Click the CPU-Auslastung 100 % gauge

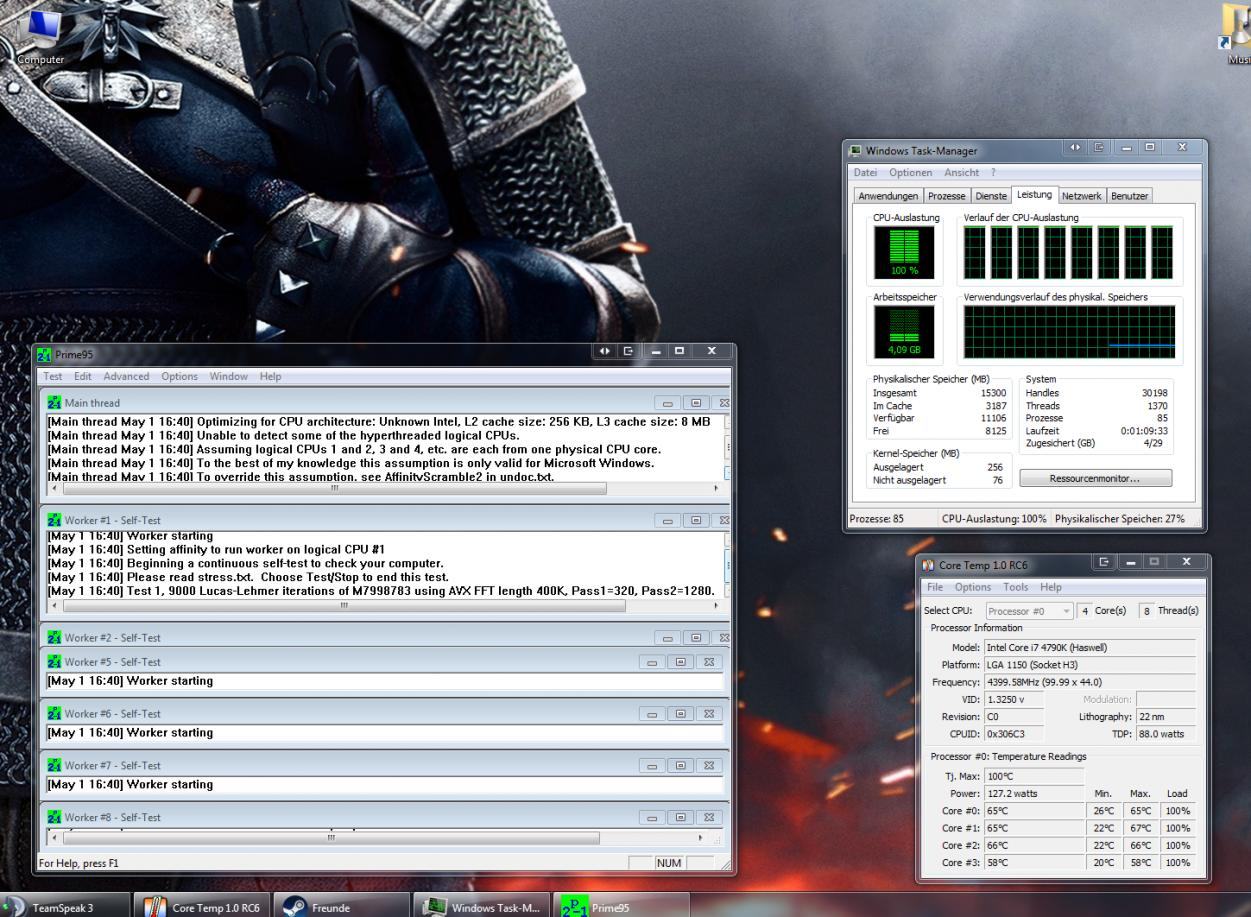(903, 253)
